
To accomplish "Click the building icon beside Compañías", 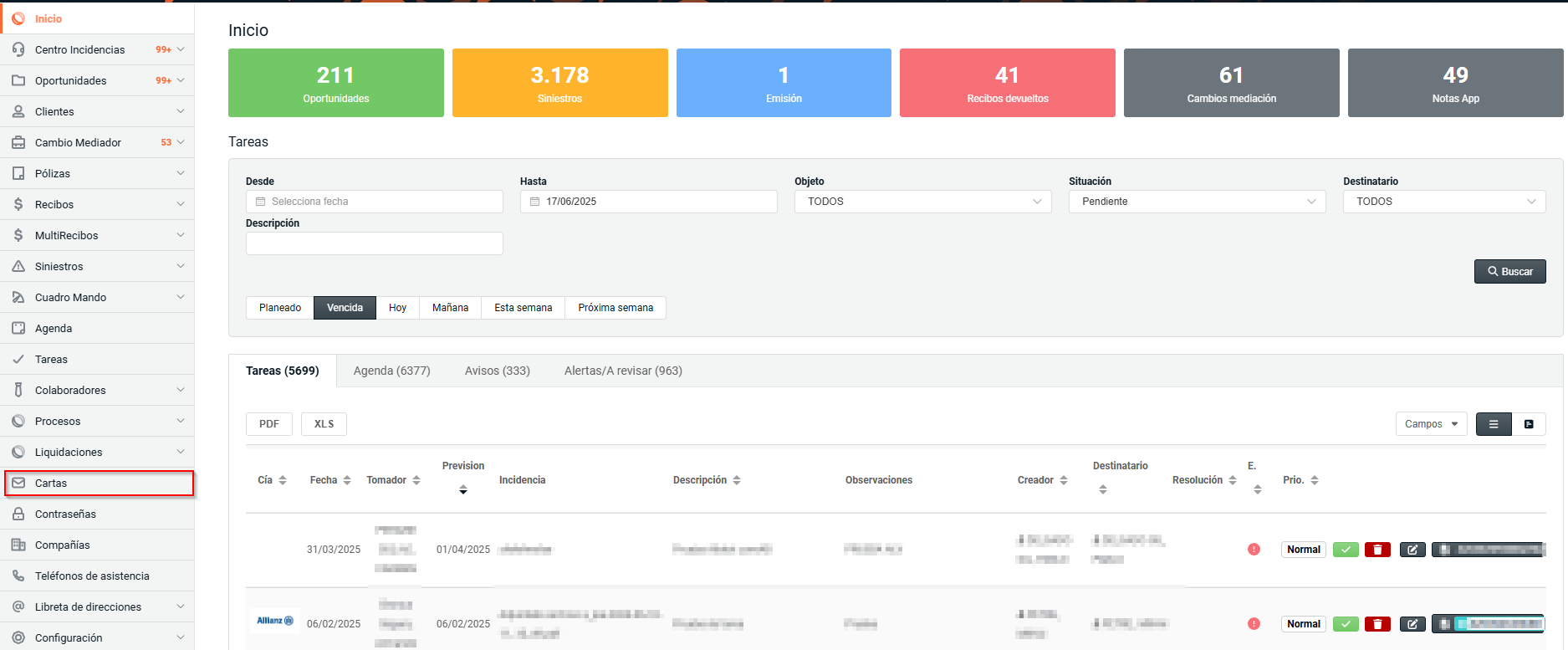I will tap(18, 545).
